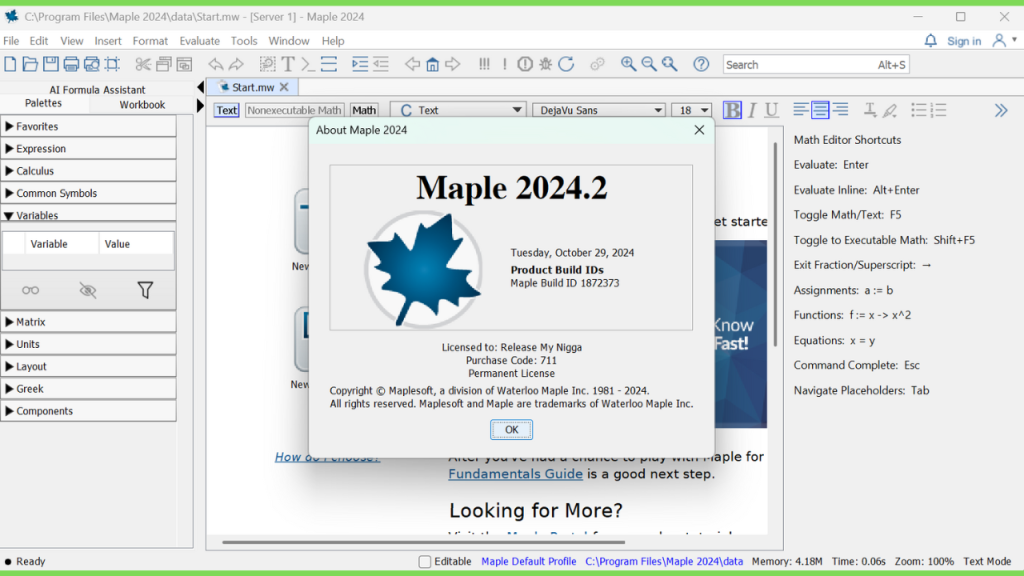Select the Start.mw document tab

point(253,87)
